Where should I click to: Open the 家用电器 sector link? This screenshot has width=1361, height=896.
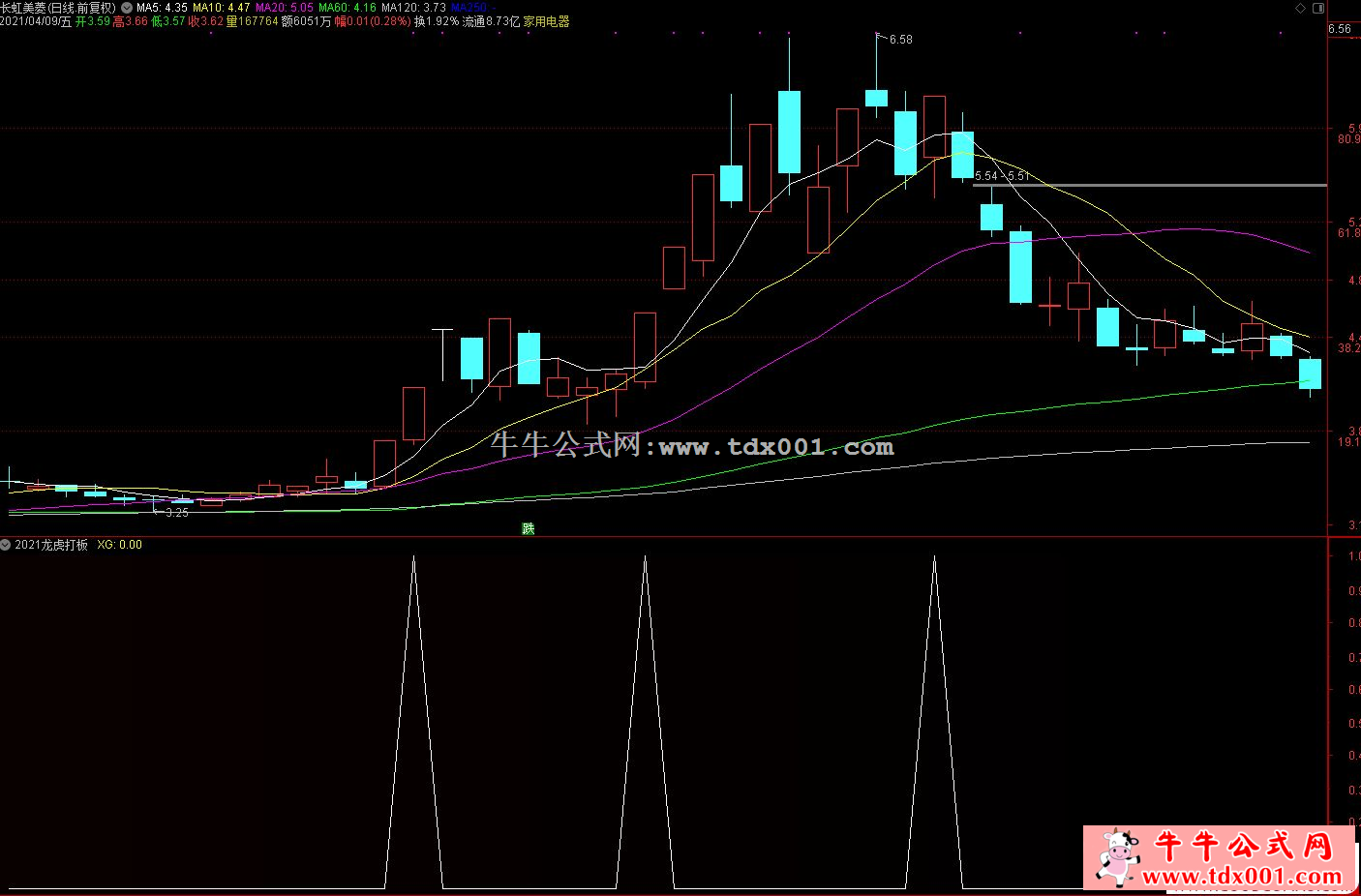coord(546,21)
